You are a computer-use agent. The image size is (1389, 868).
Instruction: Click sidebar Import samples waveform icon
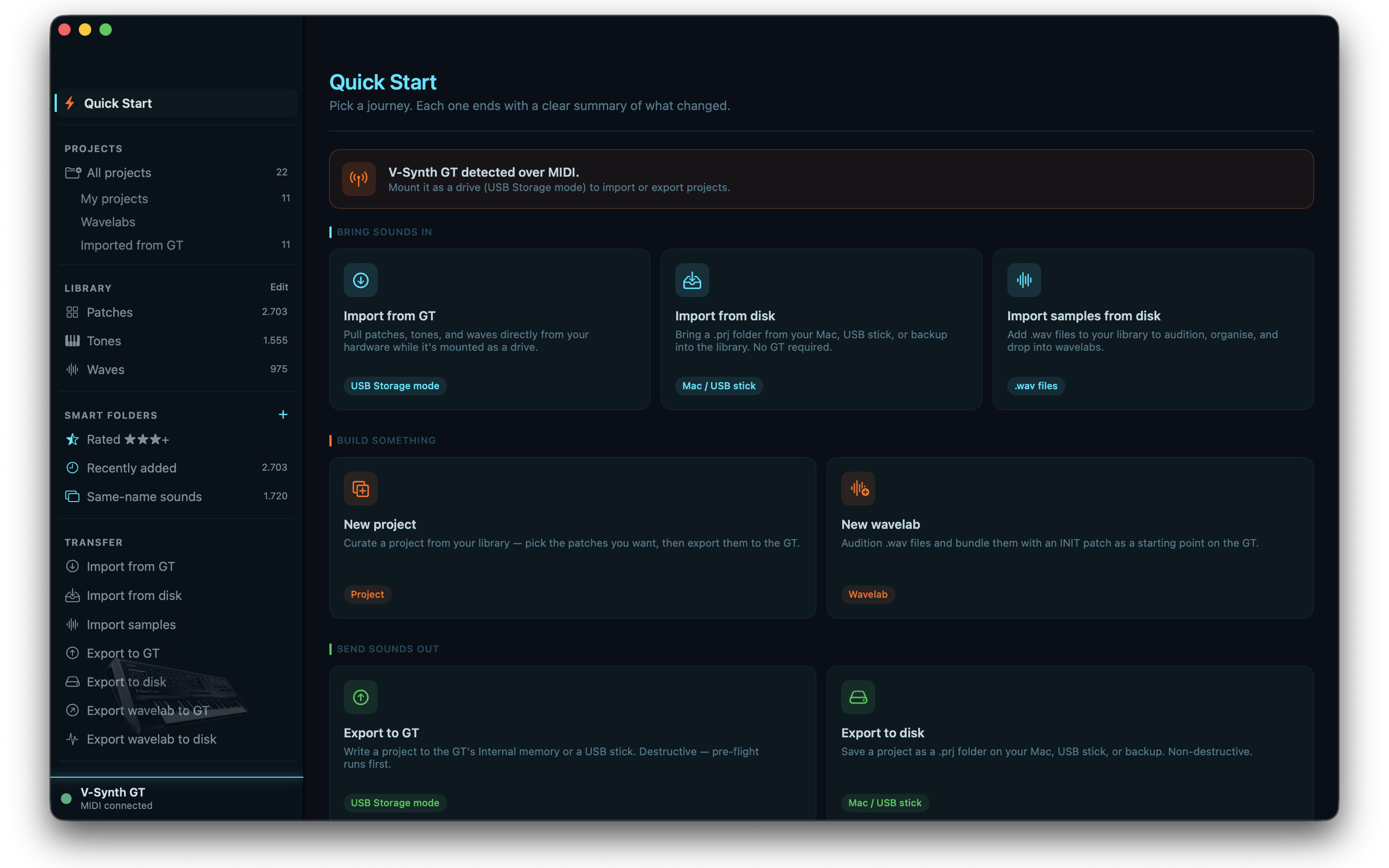(72, 624)
